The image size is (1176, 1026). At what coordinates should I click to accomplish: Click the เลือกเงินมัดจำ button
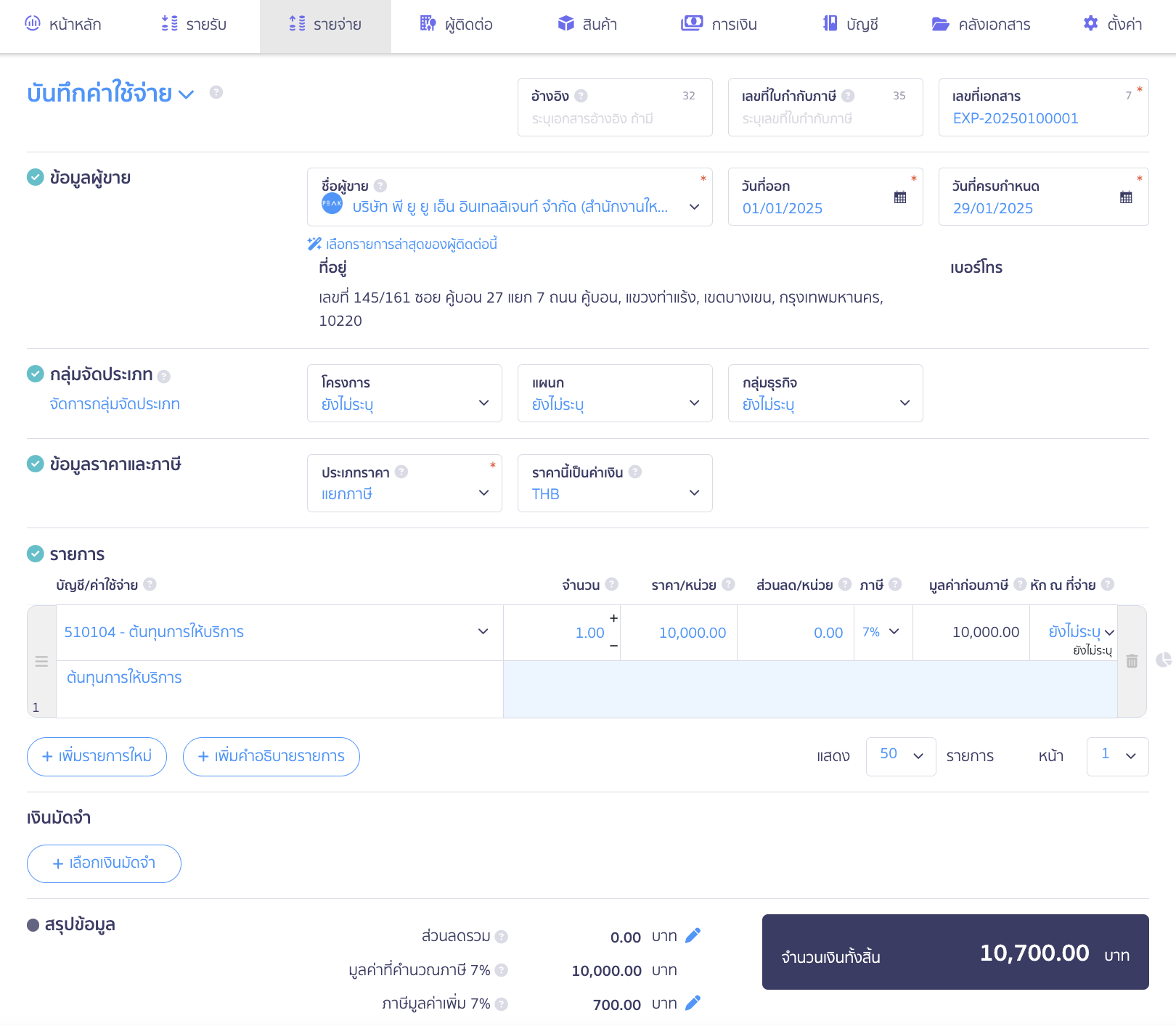(x=104, y=863)
